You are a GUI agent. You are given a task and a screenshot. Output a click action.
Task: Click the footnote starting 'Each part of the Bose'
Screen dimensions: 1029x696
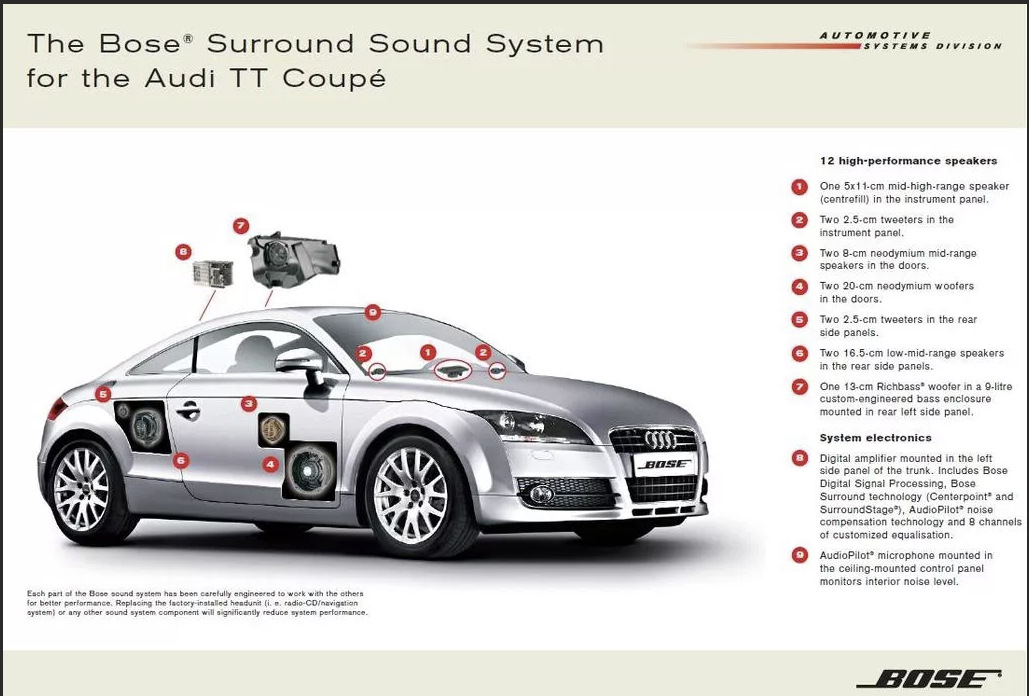[x=197, y=603]
